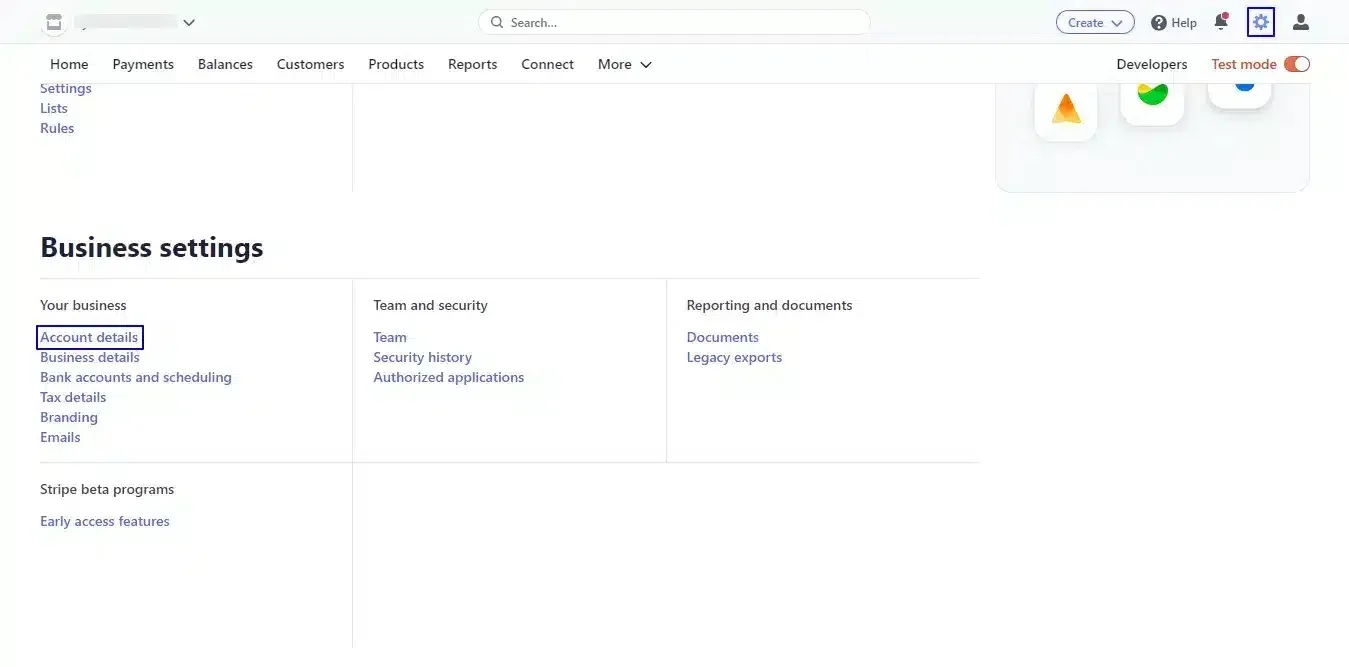
Task: Click the user profile icon
Action: click(x=1300, y=21)
